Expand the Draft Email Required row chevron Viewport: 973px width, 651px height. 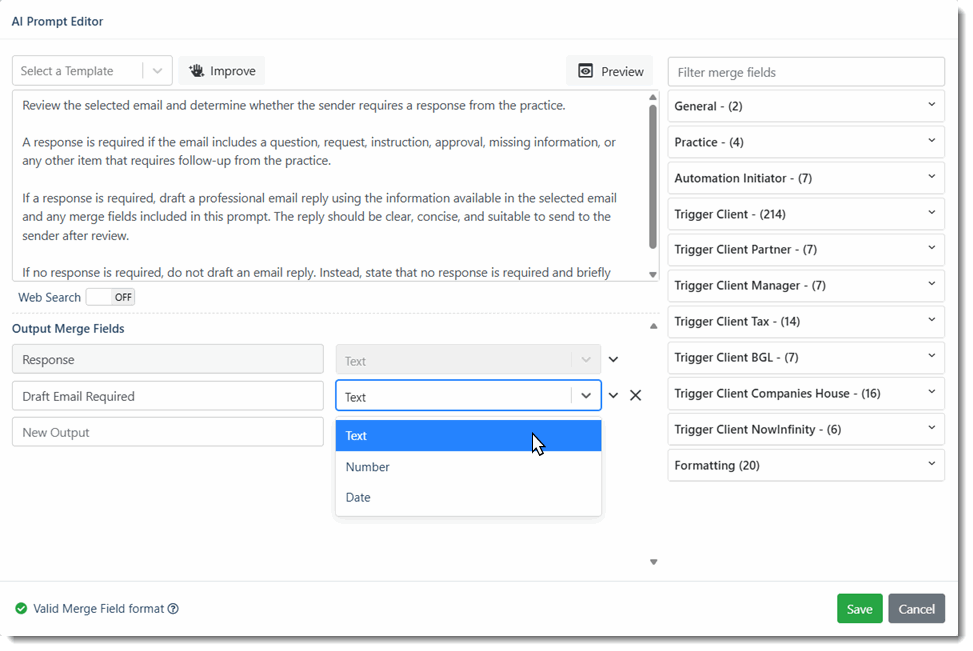pyautogui.click(x=613, y=395)
